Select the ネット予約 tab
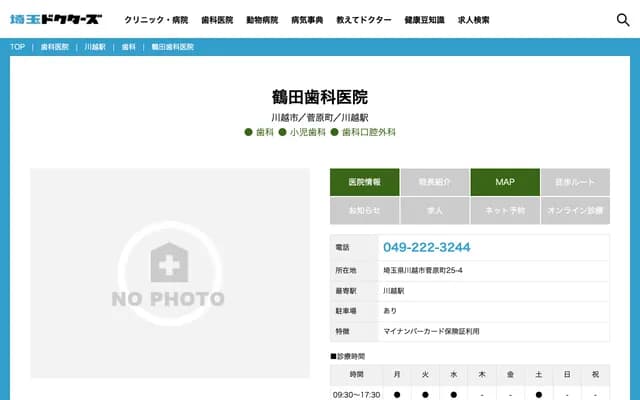 click(x=505, y=211)
